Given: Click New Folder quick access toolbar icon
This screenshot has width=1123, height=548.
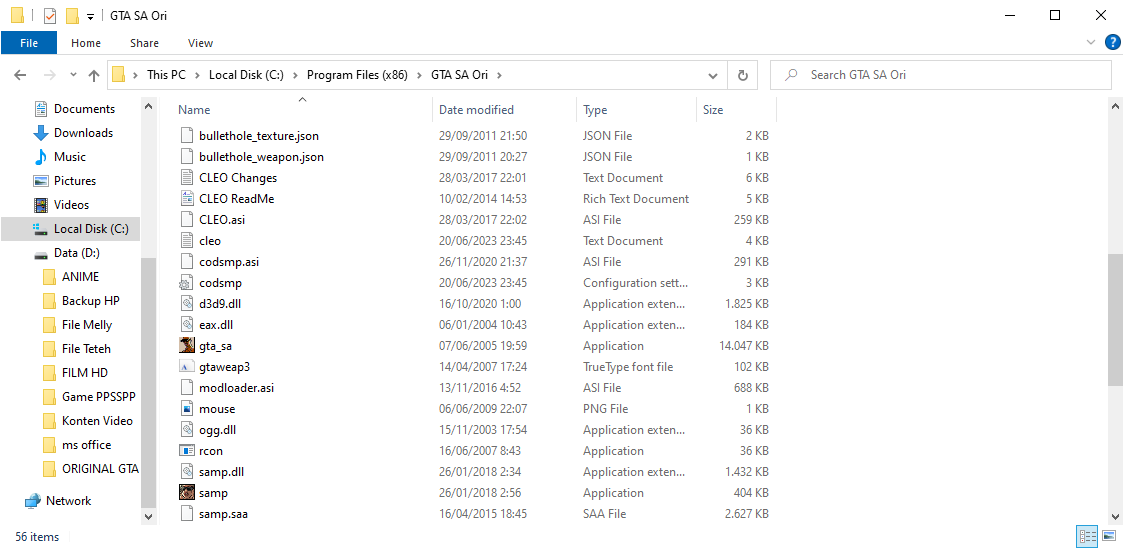Looking at the screenshot, I should (x=72, y=15).
